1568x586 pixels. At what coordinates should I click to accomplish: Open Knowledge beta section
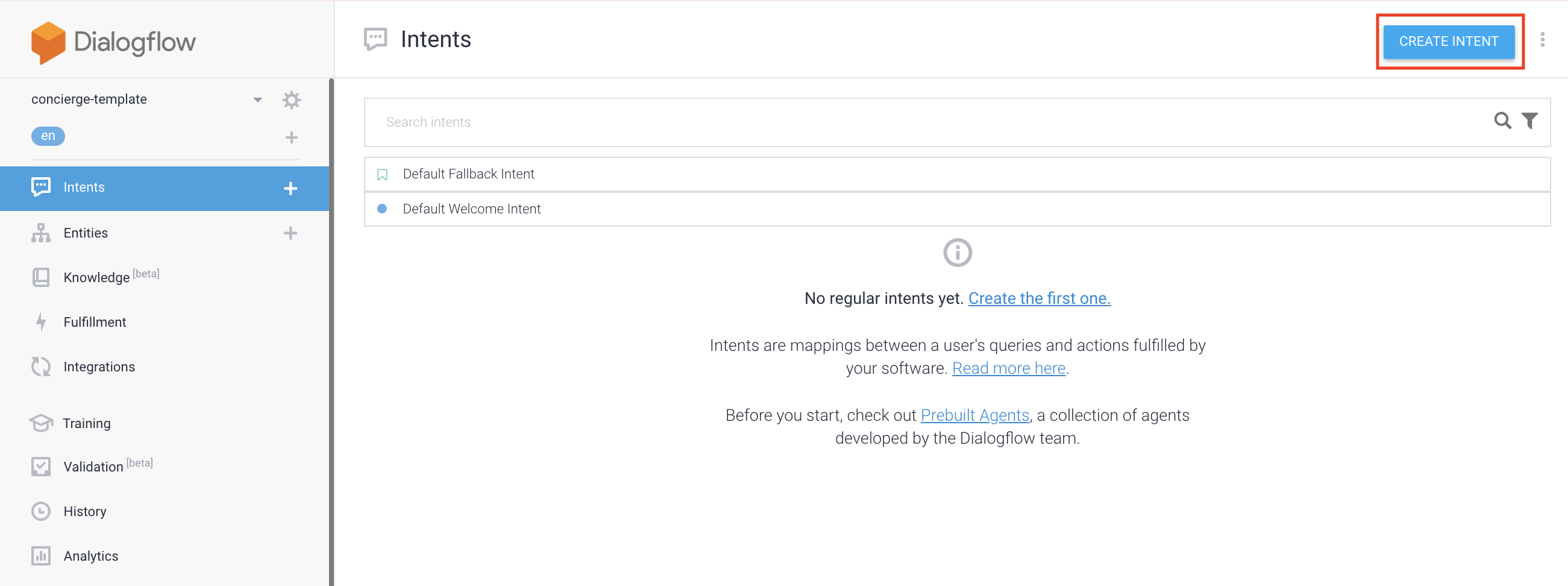(111, 277)
